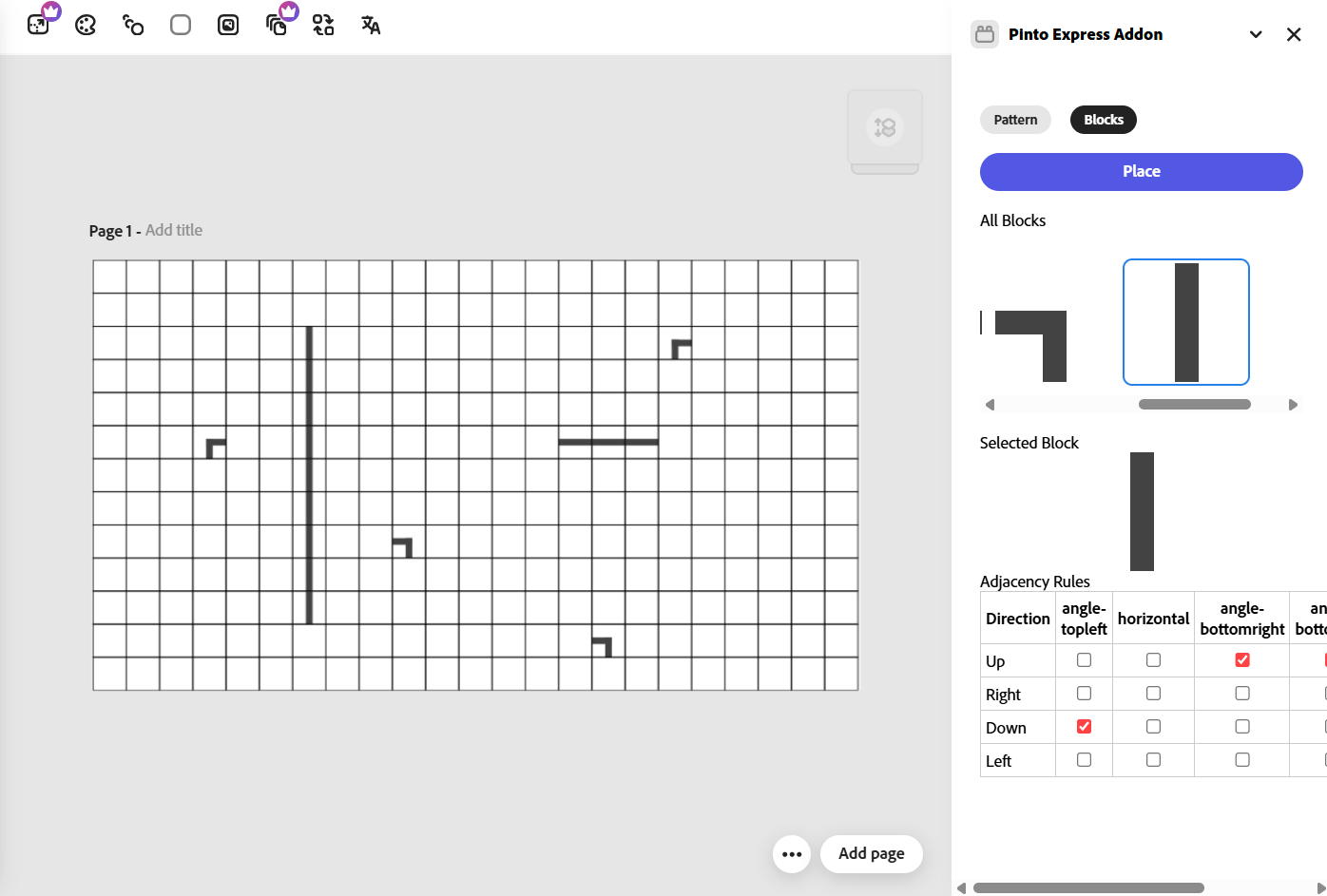Click the Up row label
The height and width of the screenshot is (896, 1327).
point(995,661)
